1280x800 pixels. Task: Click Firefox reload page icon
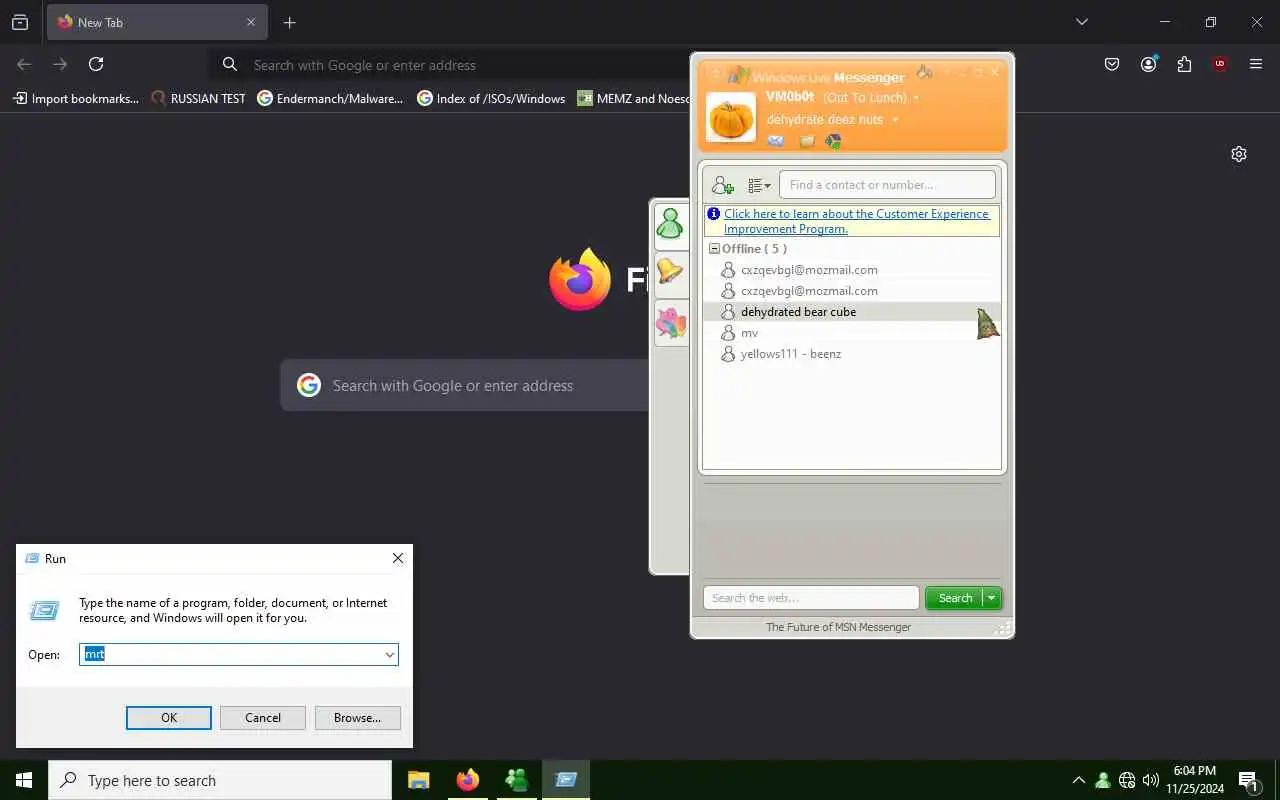pos(96,64)
